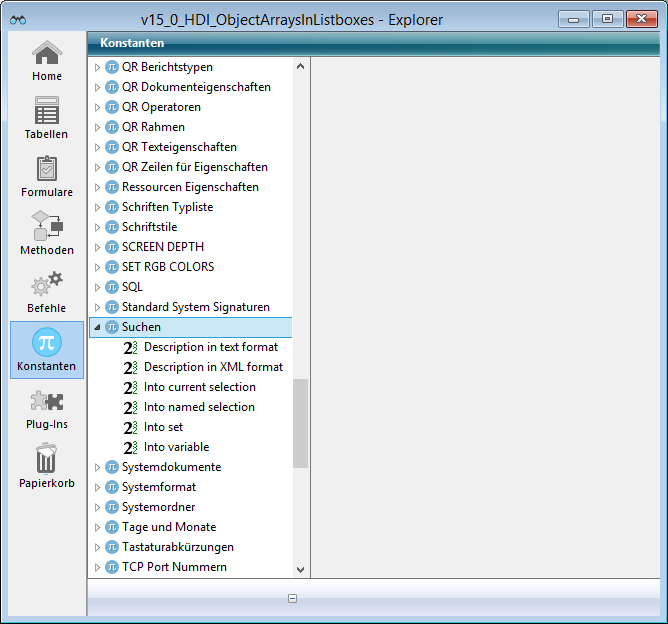Click the TCP Port Nummern item

(174, 567)
